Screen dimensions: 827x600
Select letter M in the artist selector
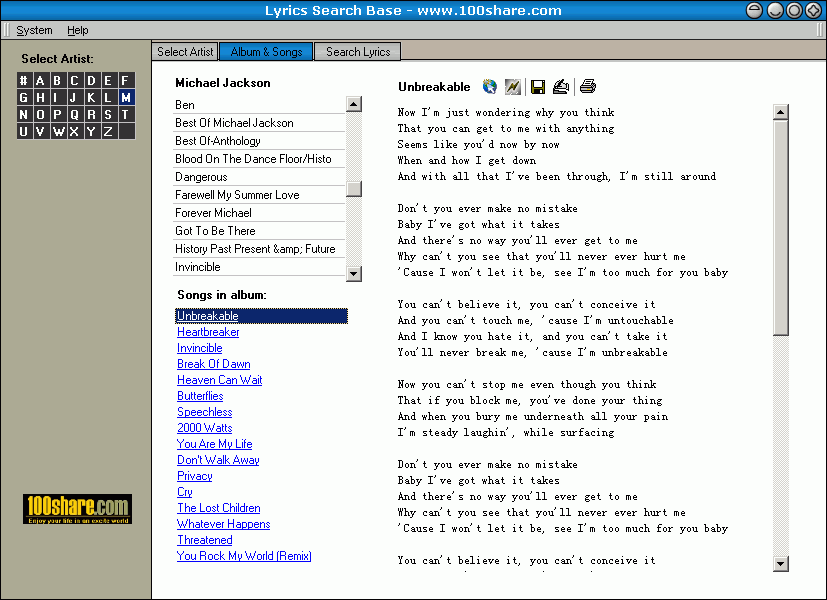(x=124, y=97)
